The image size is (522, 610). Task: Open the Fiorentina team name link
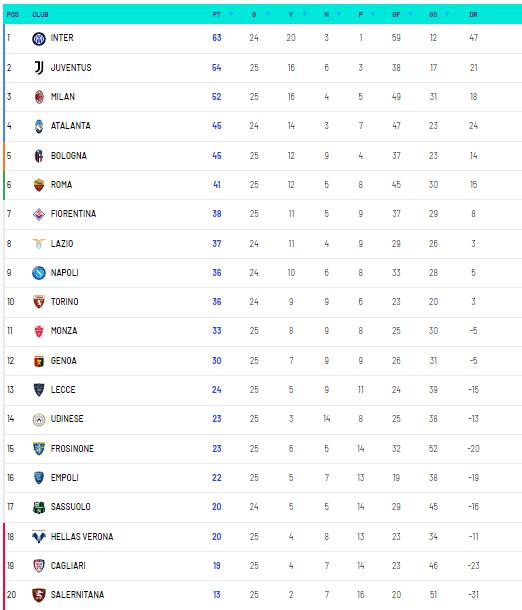[73, 214]
